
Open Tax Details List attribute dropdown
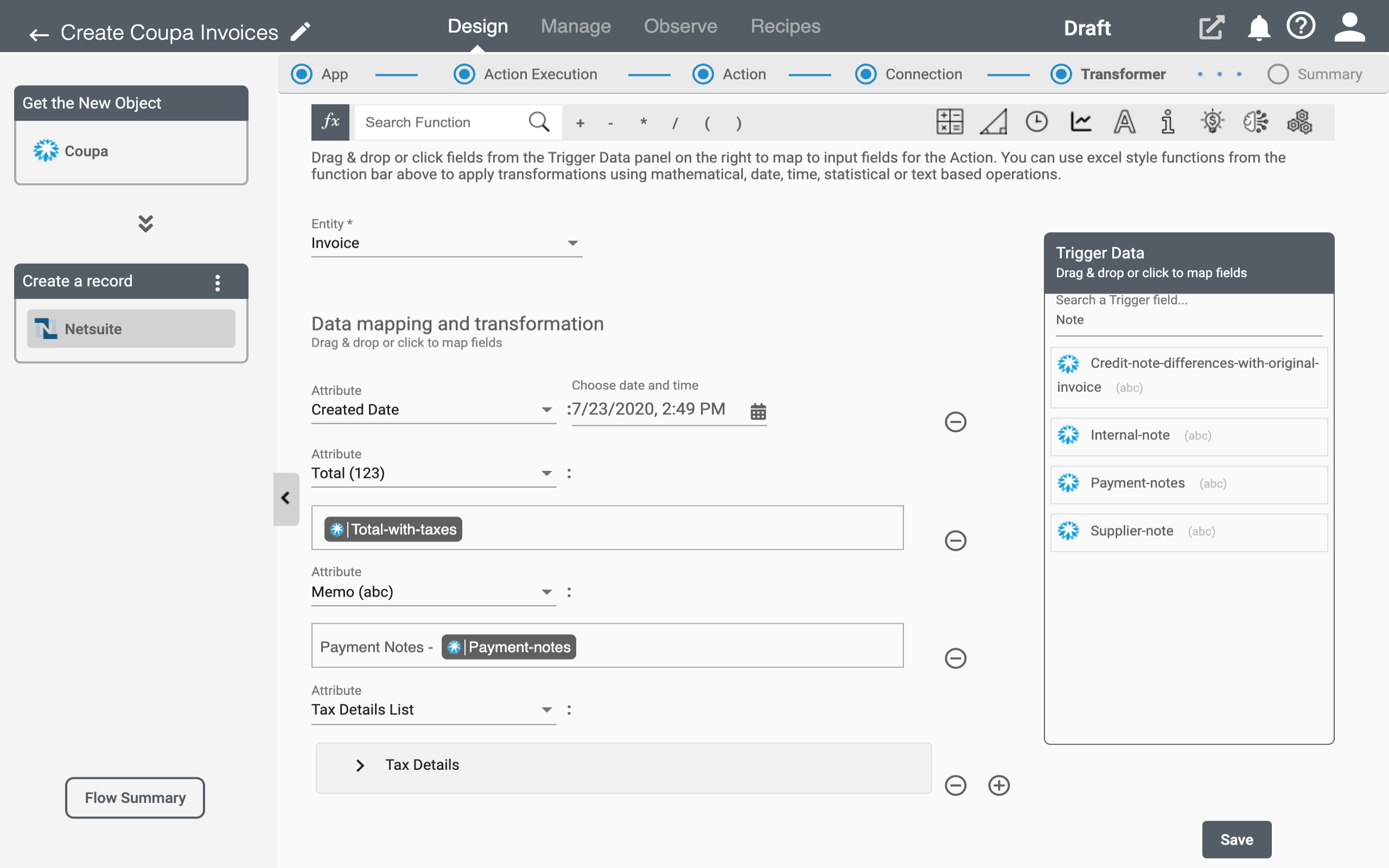(434, 710)
